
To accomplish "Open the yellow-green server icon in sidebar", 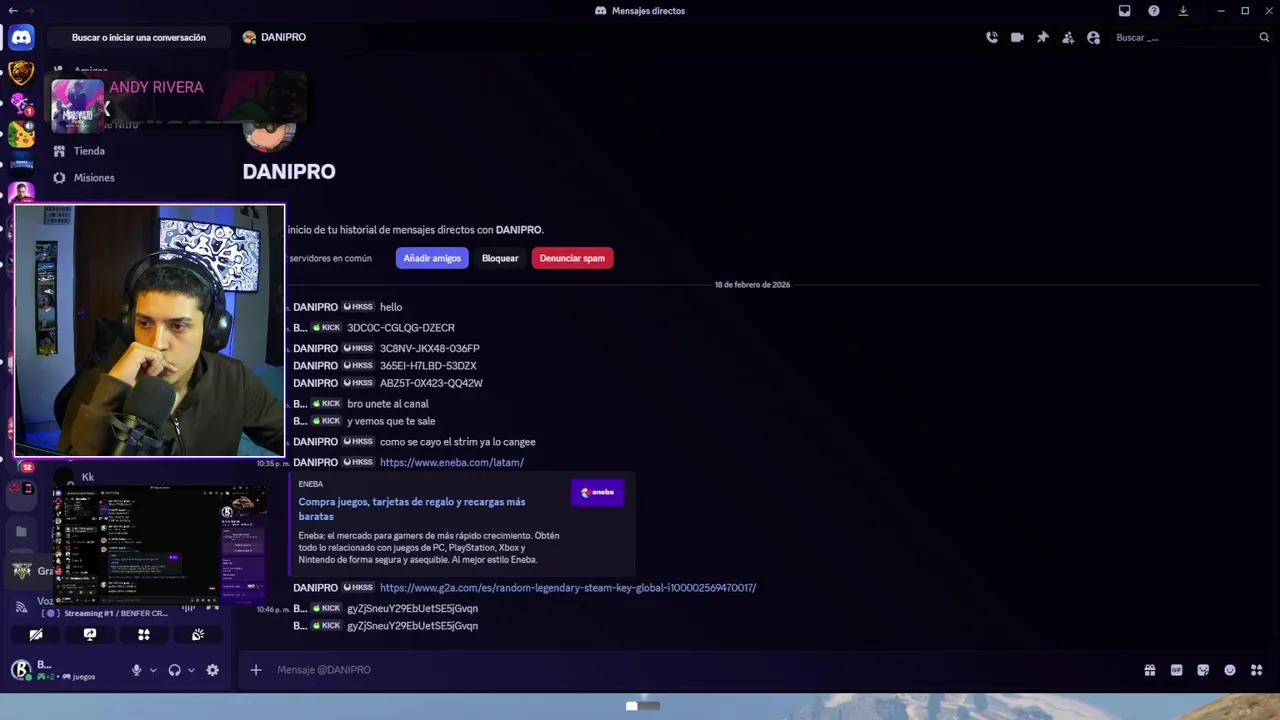I will [21, 133].
